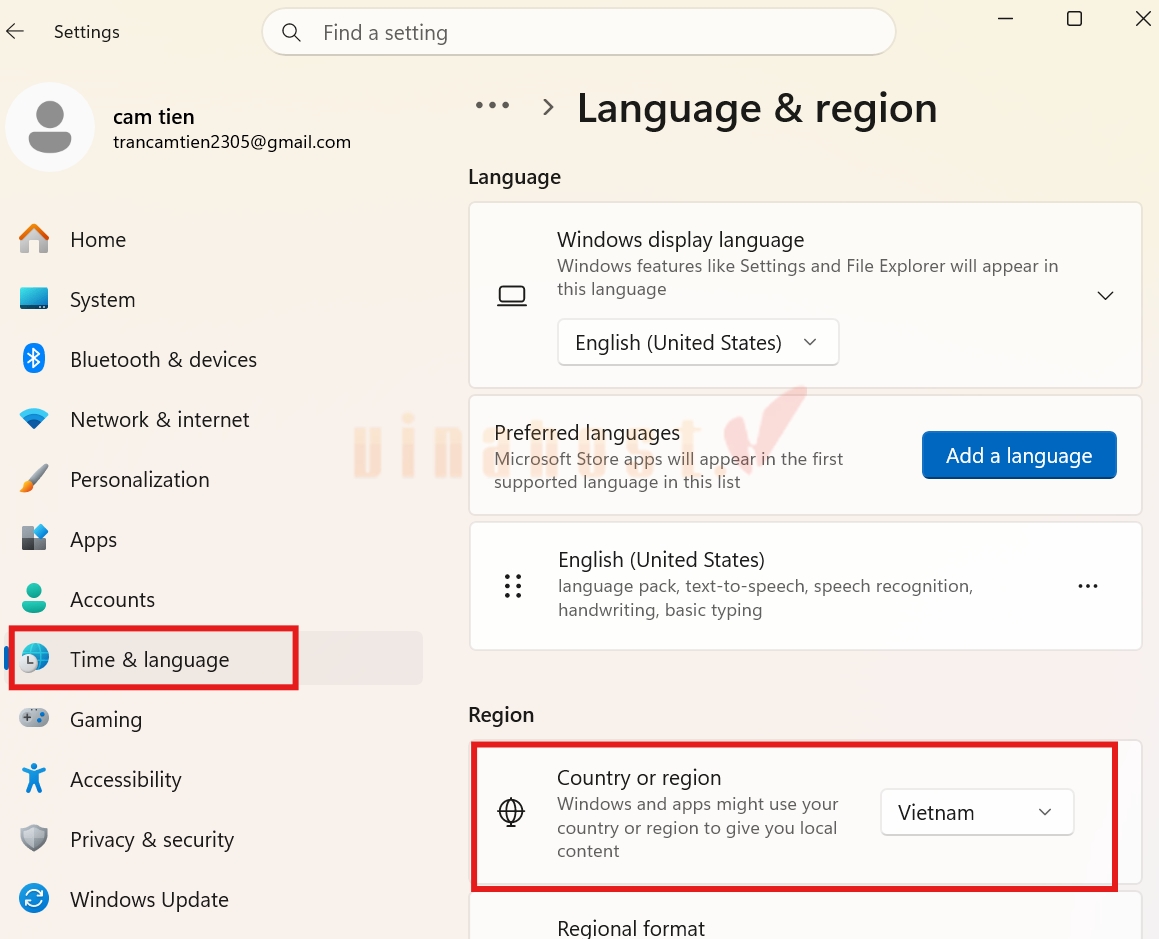This screenshot has width=1159, height=939.
Task: Minimize the Settings window
Action: click(1005, 18)
